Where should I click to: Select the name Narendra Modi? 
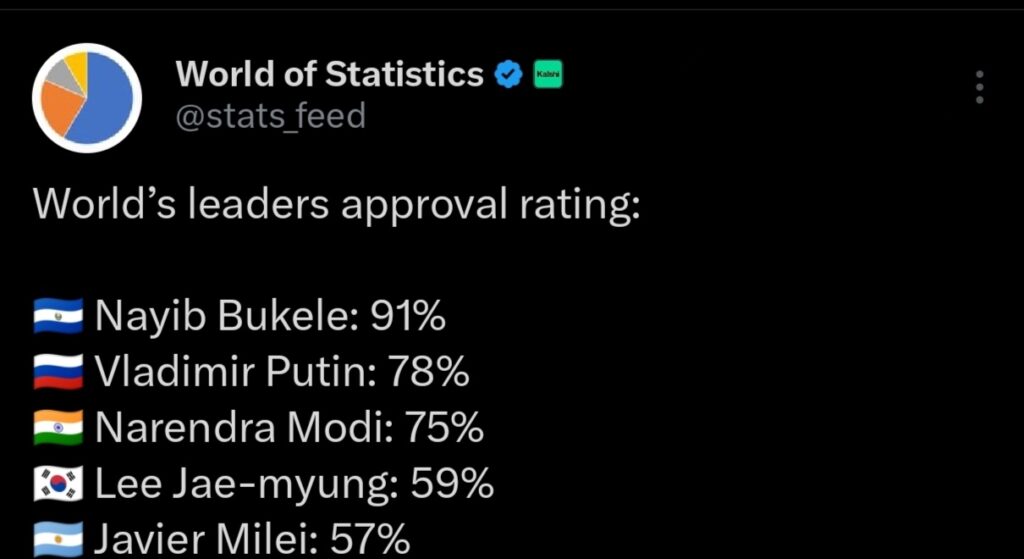[242, 429]
